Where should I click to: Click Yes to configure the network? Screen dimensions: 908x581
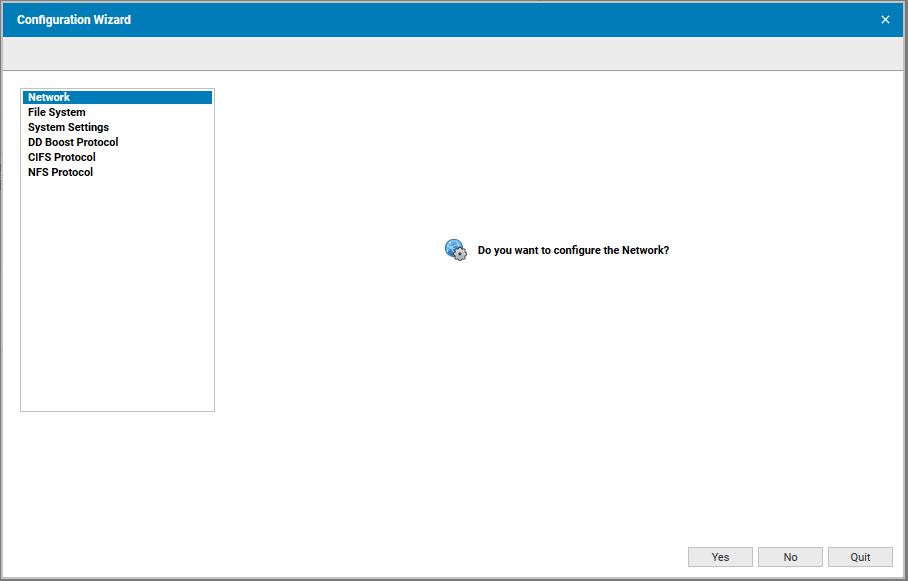point(720,557)
